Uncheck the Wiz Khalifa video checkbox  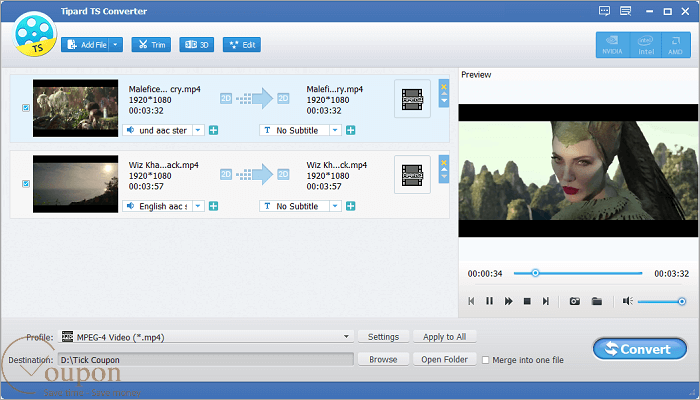click(26, 183)
